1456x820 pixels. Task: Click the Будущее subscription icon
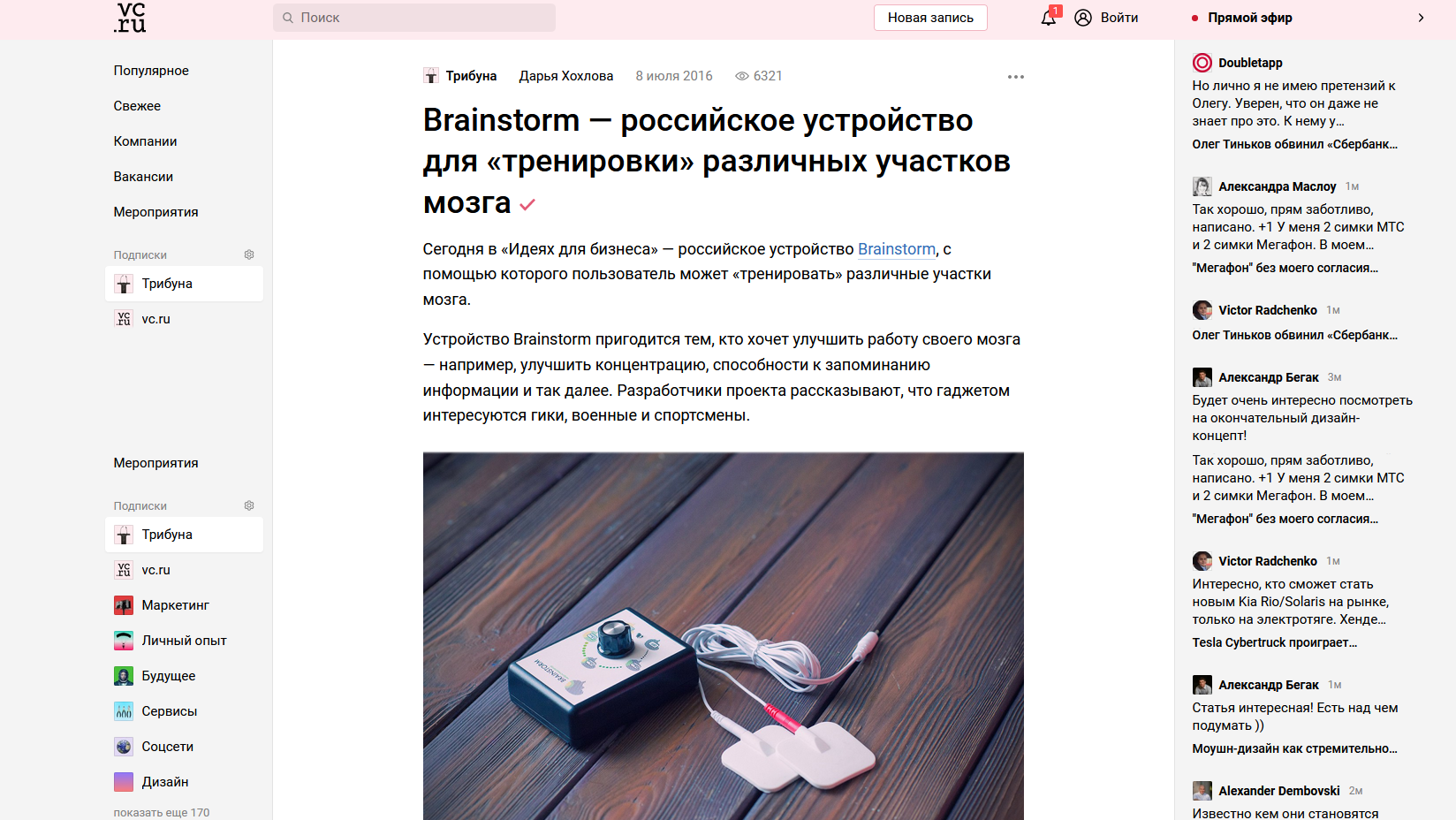pos(124,676)
